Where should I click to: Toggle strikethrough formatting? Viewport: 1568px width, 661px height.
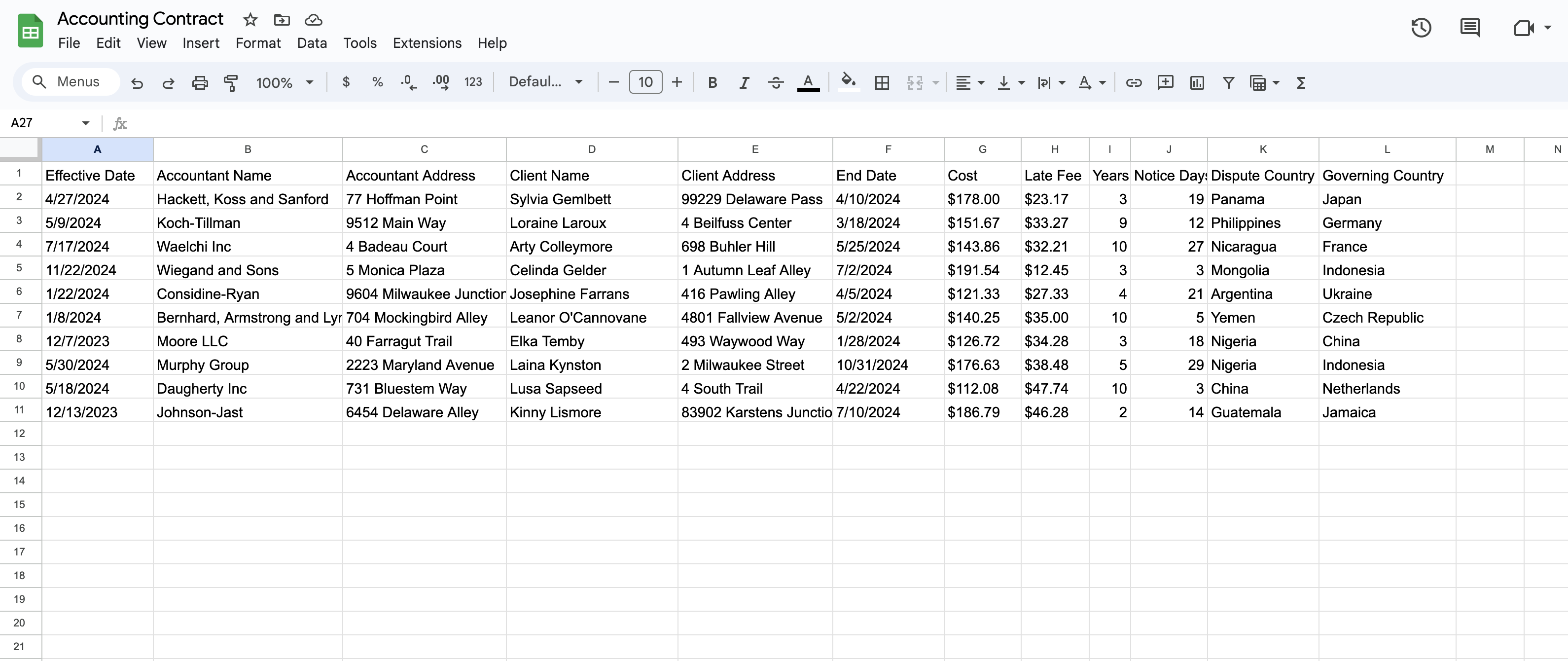point(776,82)
